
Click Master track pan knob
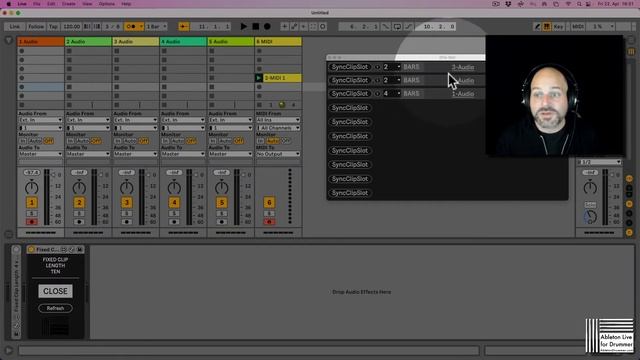click(x=590, y=188)
